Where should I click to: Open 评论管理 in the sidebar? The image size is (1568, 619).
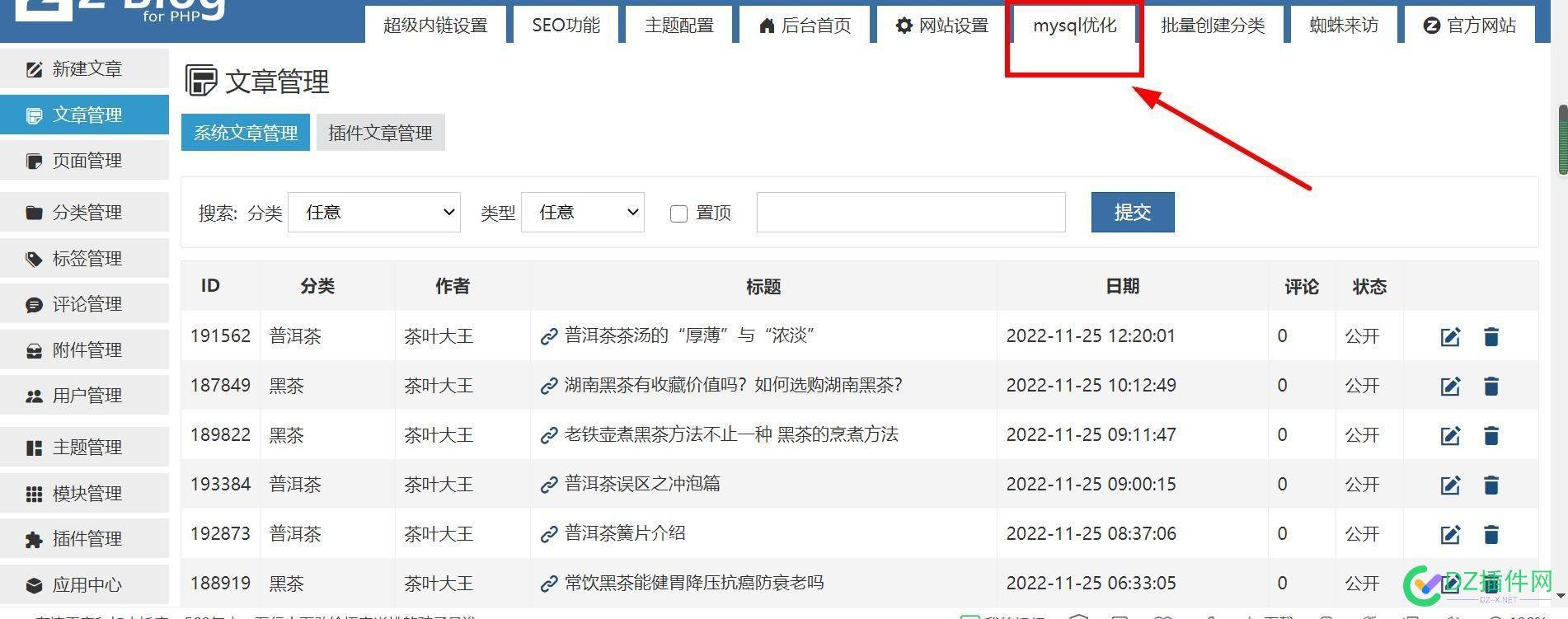pos(84,304)
